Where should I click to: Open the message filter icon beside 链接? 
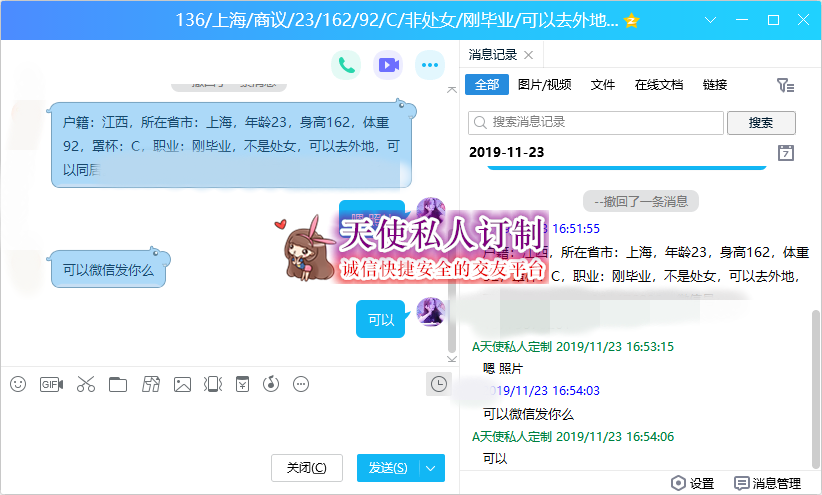click(x=785, y=86)
